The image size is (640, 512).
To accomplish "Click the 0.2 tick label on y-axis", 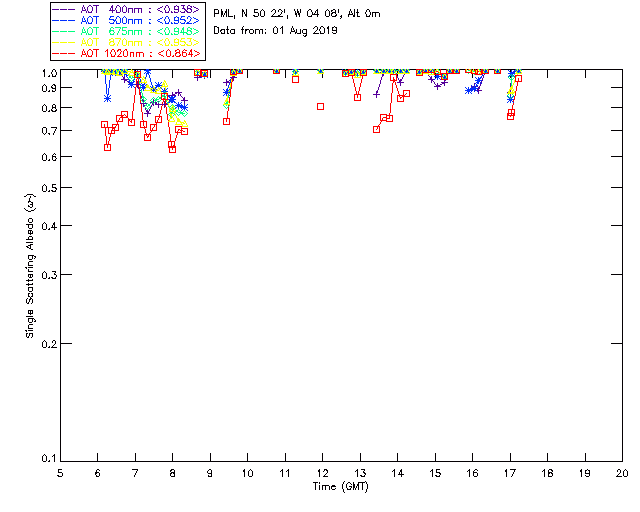I will click(x=49, y=344).
